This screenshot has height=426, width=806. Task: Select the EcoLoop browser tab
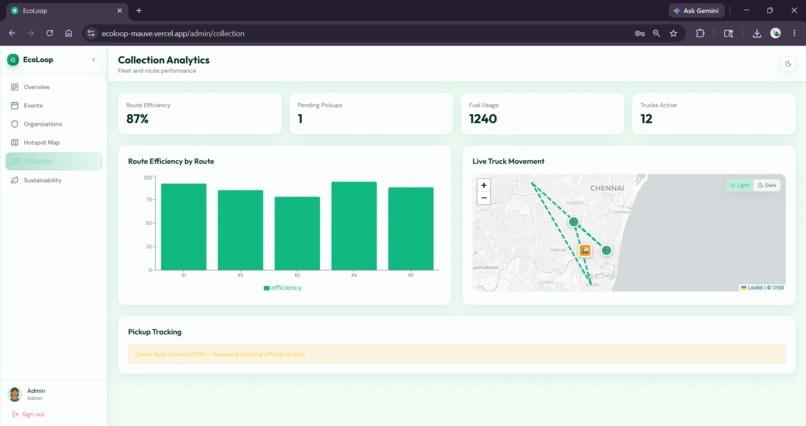(x=67, y=11)
